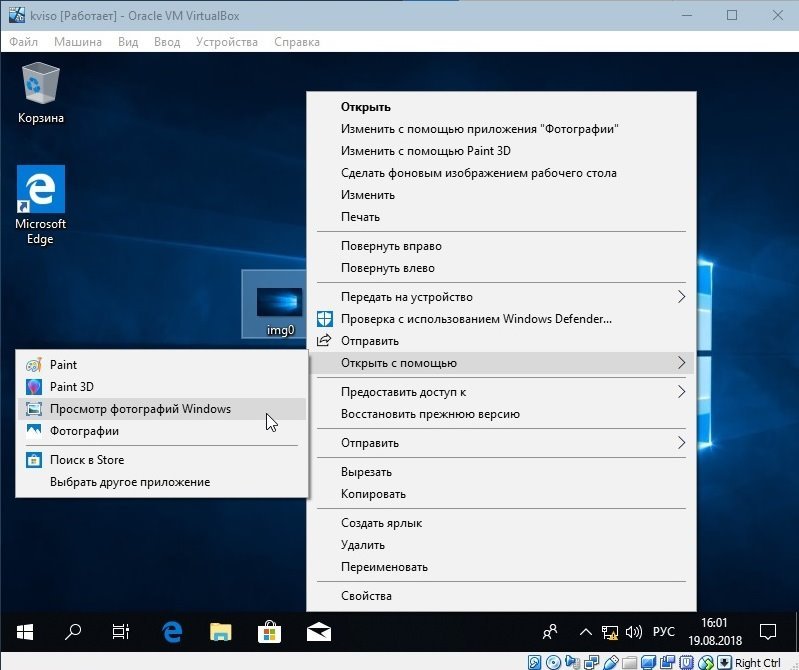Click the USB devices indicator in VirtualBox status bar
The height and width of the screenshot is (670, 799).
tap(611, 662)
